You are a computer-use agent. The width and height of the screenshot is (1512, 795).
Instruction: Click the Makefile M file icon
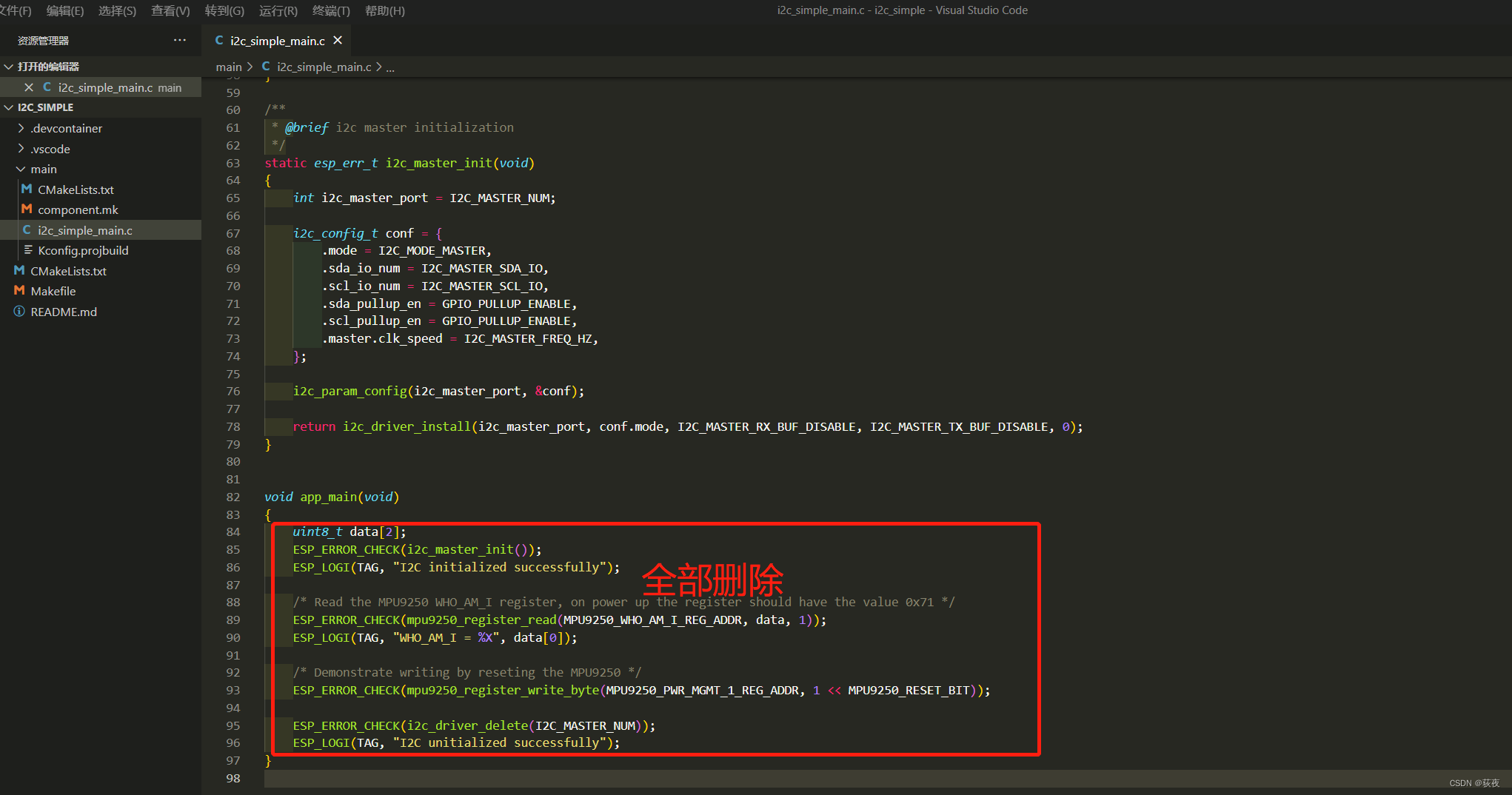(19, 291)
